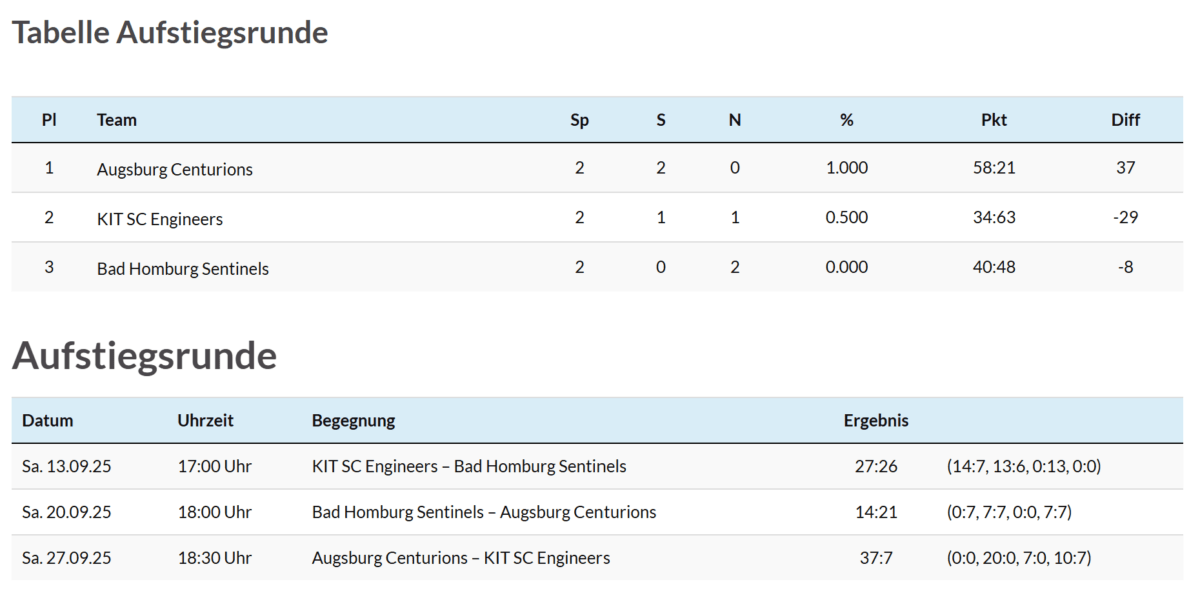Click the Aufstiegsrunde schedule heading

[x=144, y=355]
